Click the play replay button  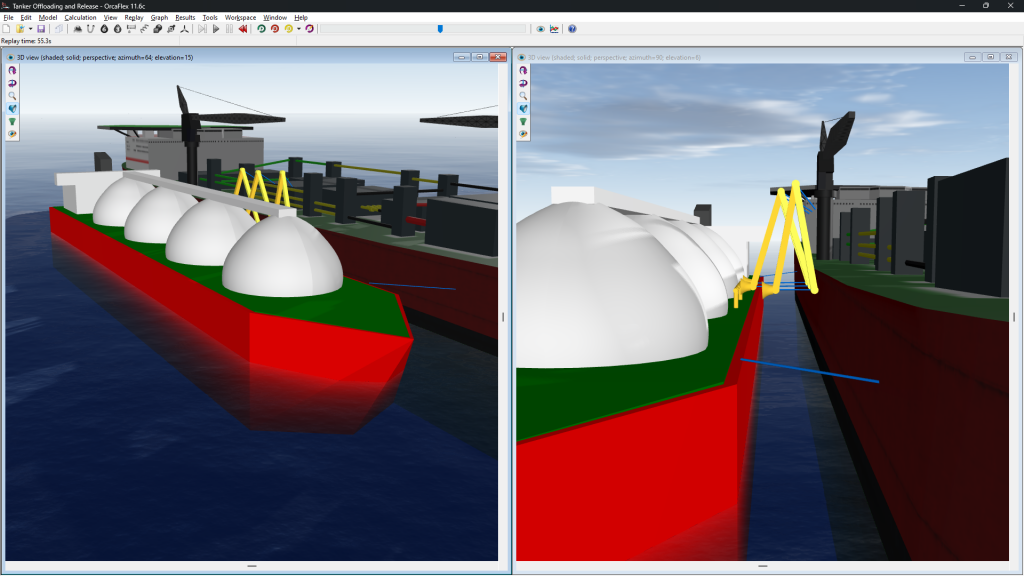point(216,29)
